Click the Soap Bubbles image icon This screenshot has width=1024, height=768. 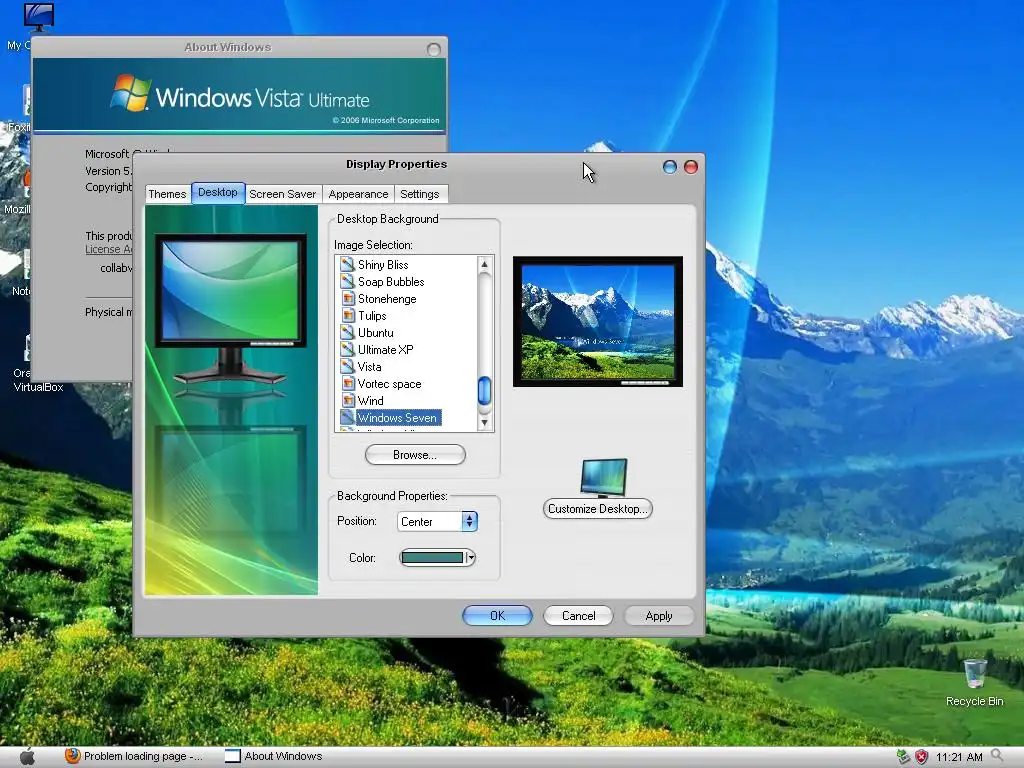(x=347, y=281)
